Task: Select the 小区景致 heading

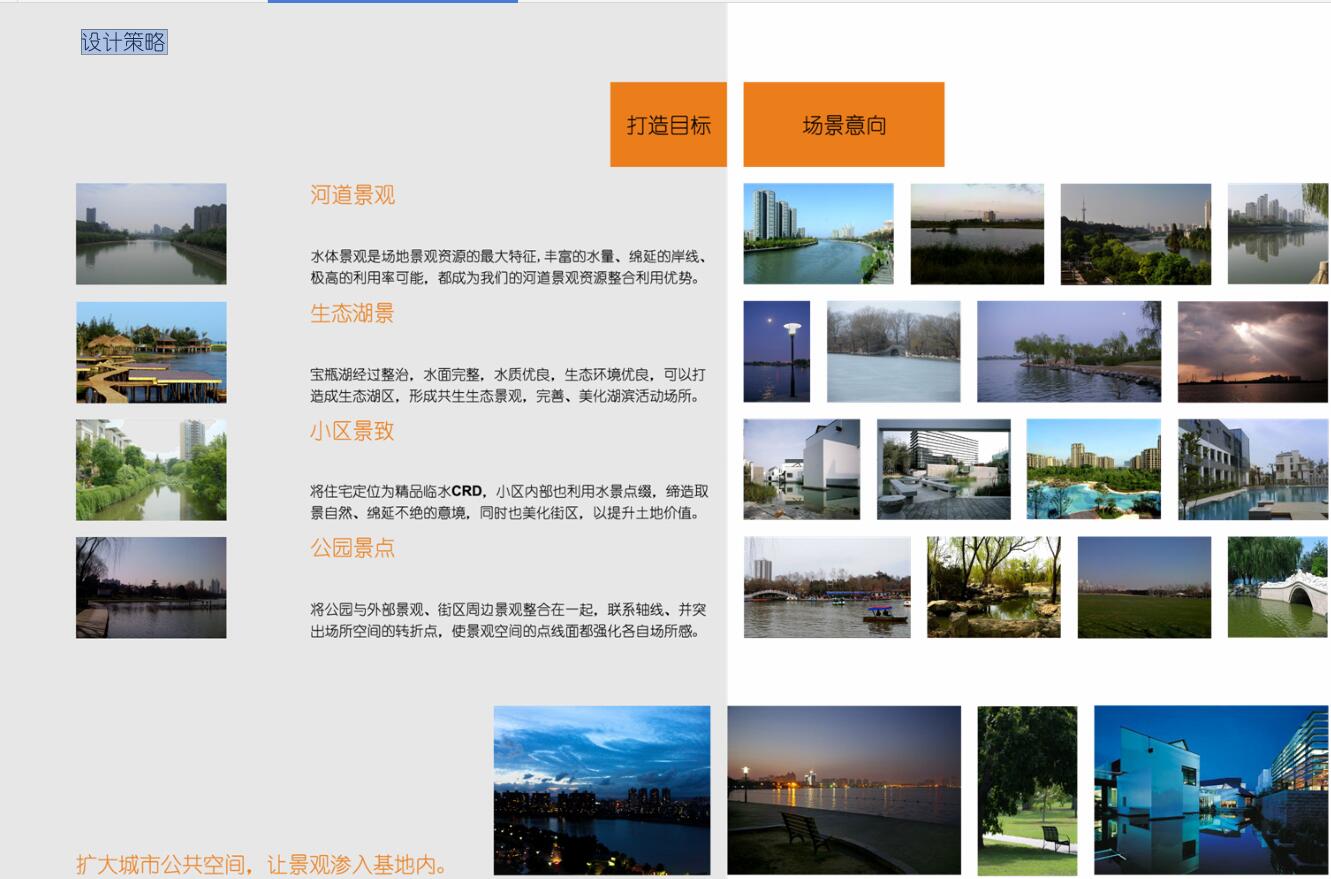Action: tap(352, 431)
